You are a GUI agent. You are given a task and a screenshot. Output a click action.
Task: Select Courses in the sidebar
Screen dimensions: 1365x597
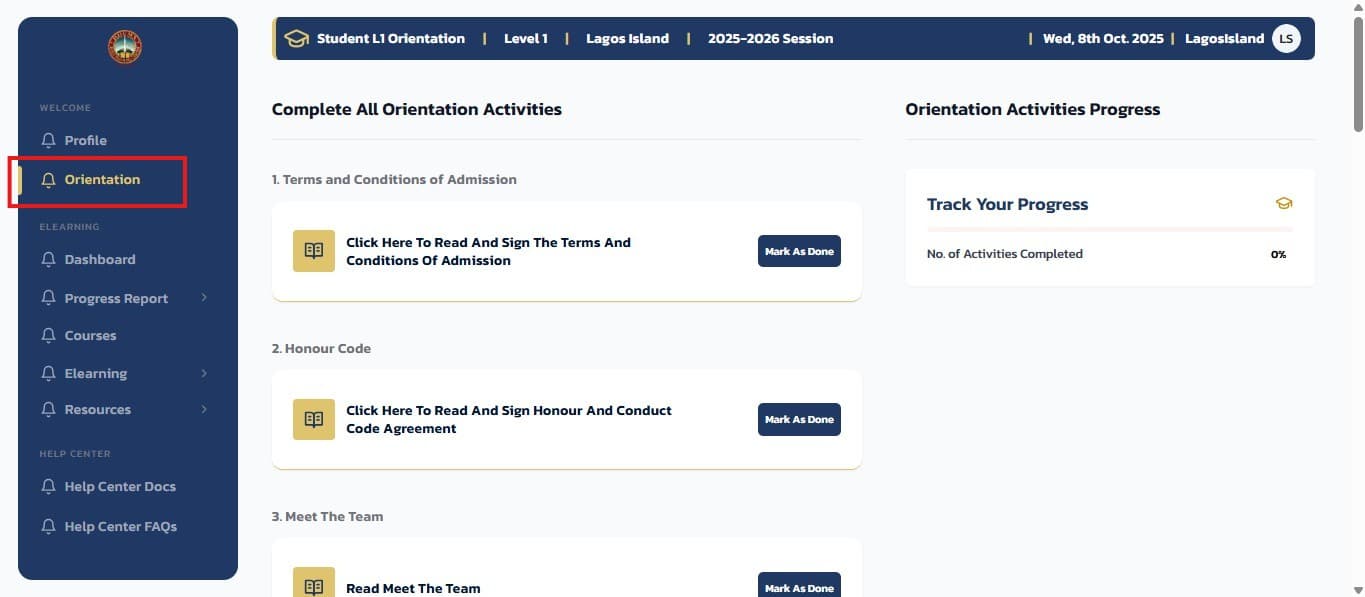pos(91,335)
